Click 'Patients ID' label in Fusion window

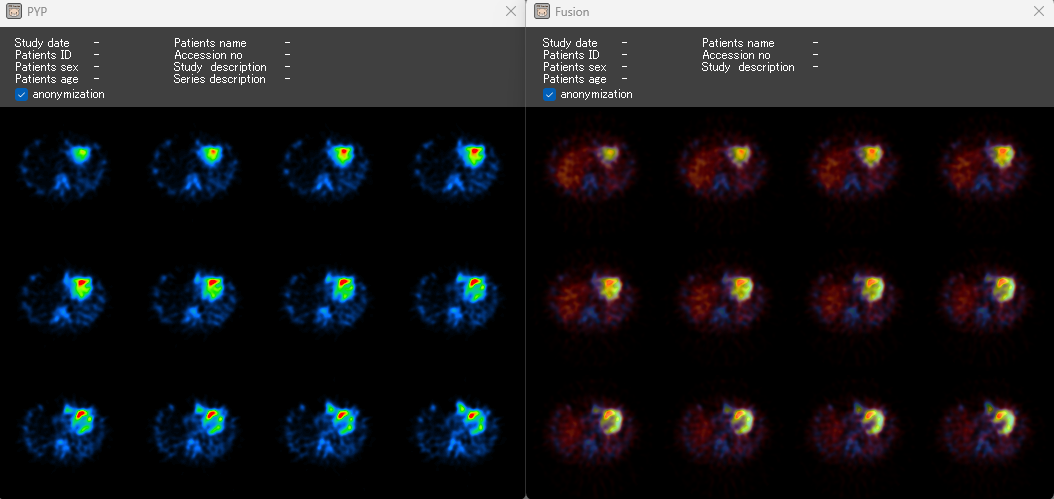571,55
